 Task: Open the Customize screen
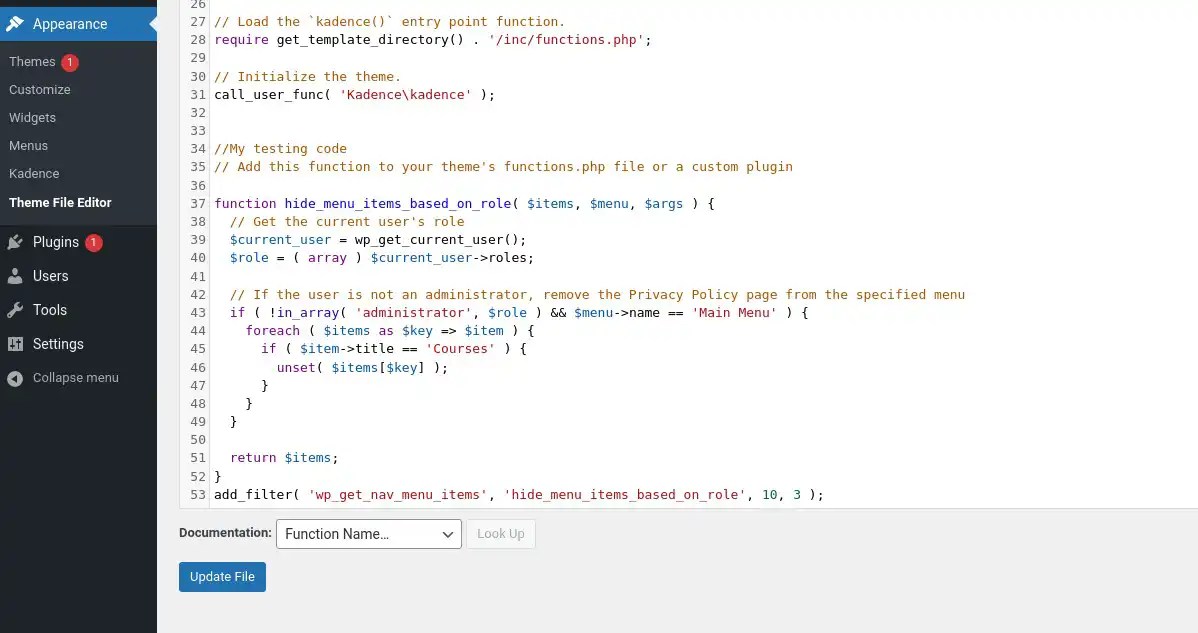[x=39, y=89]
